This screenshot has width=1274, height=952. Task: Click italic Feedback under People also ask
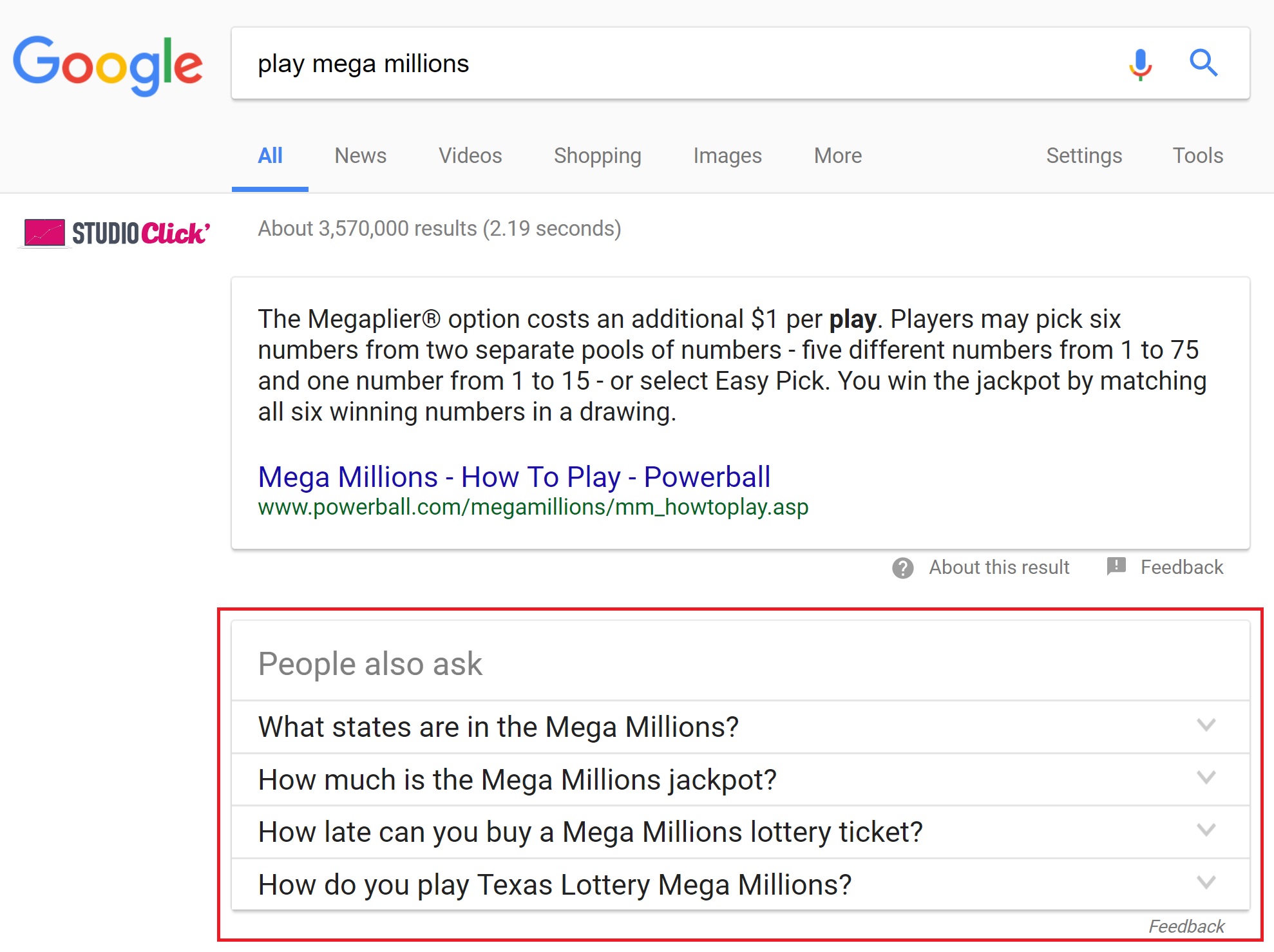pos(1186,926)
